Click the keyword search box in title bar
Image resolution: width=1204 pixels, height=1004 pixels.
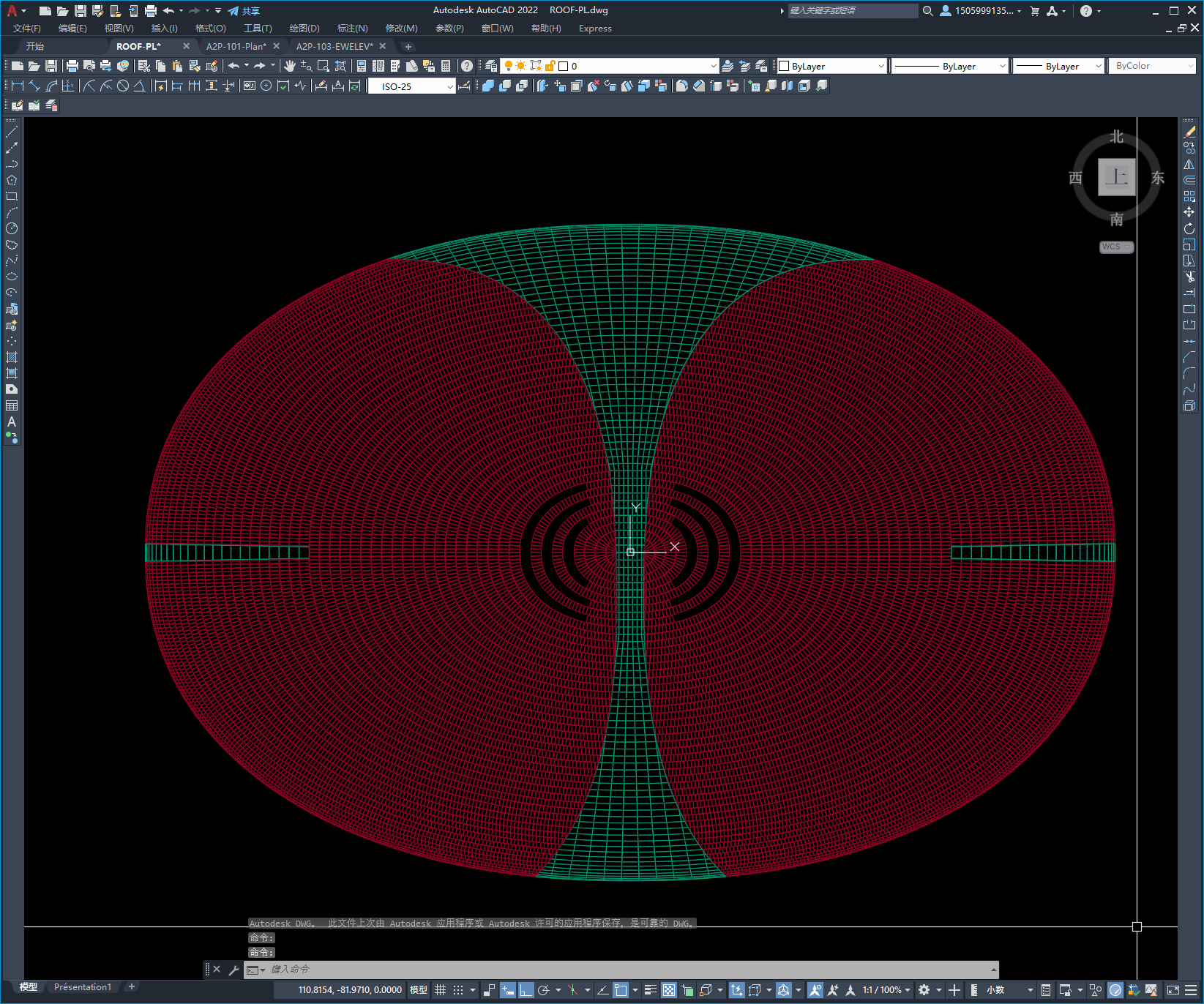(853, 10)
